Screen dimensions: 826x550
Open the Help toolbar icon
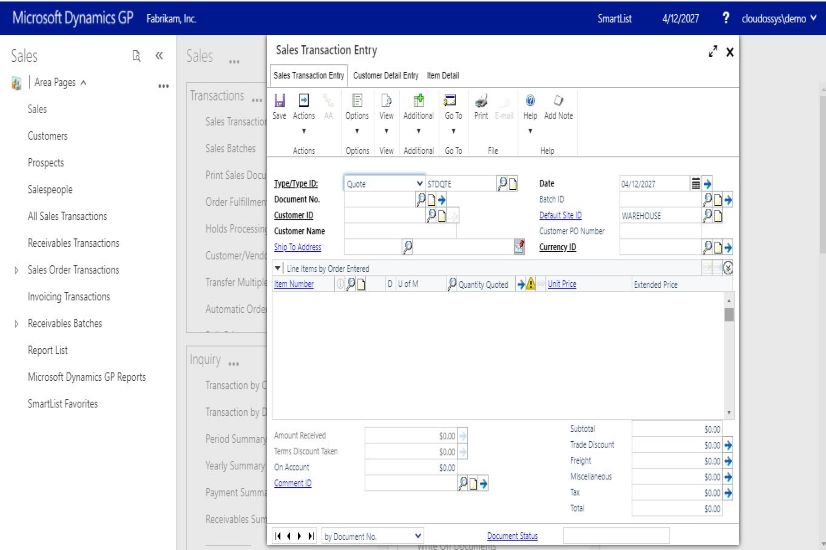(x=530, y=101)
